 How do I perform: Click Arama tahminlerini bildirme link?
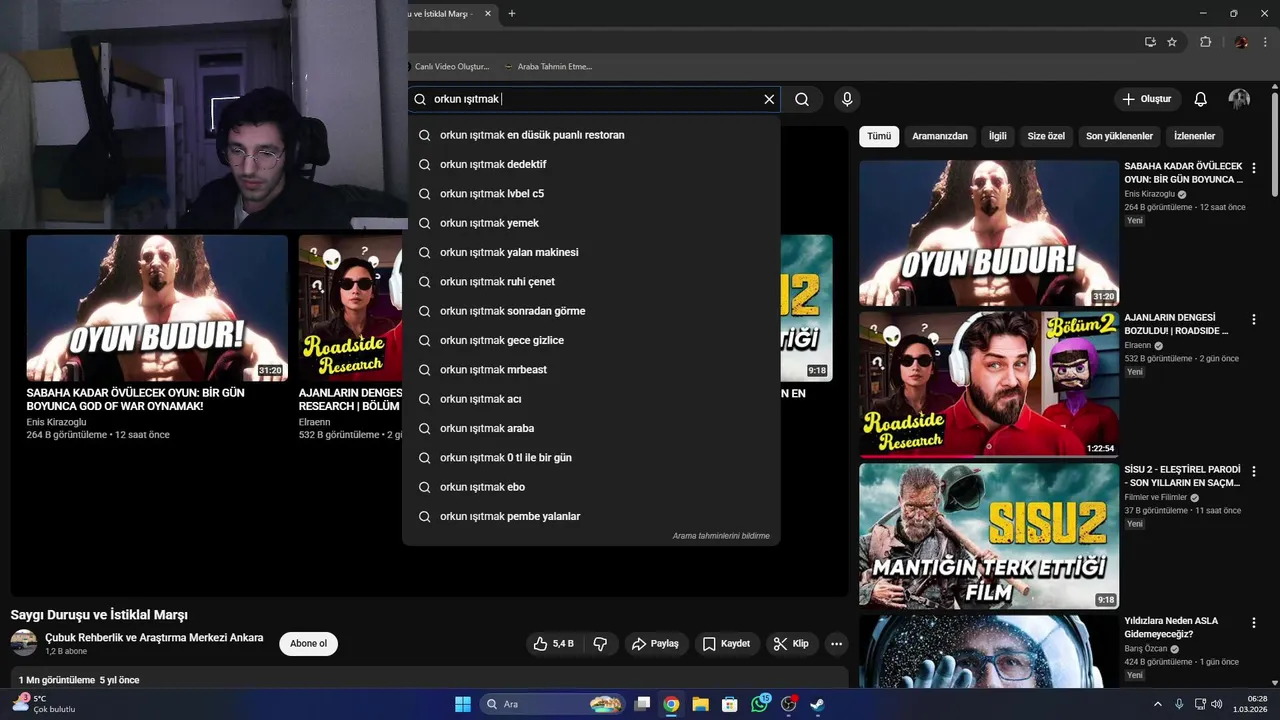pyautogui.click(x=721, y=536)
